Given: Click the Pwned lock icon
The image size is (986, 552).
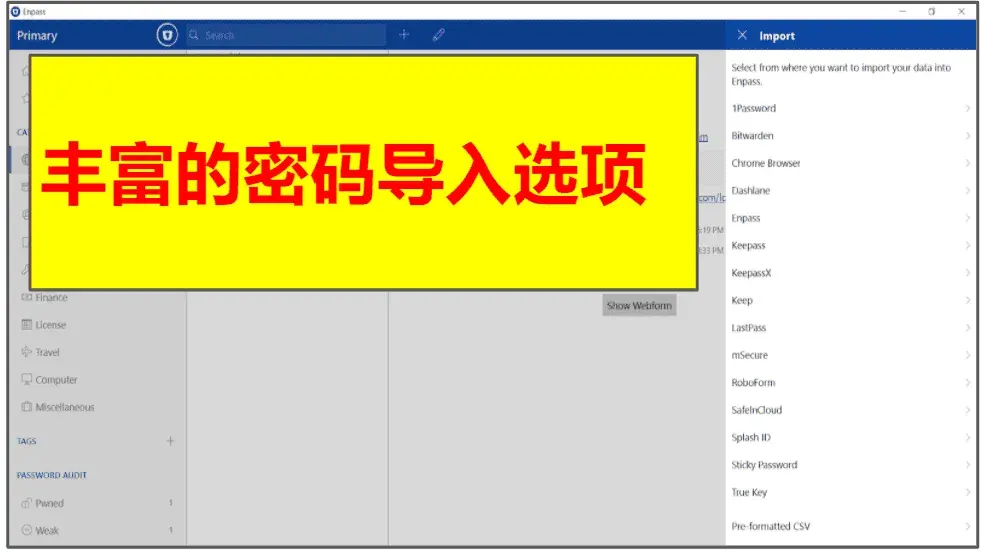Looking at the screenshot, I should [26, 503].
